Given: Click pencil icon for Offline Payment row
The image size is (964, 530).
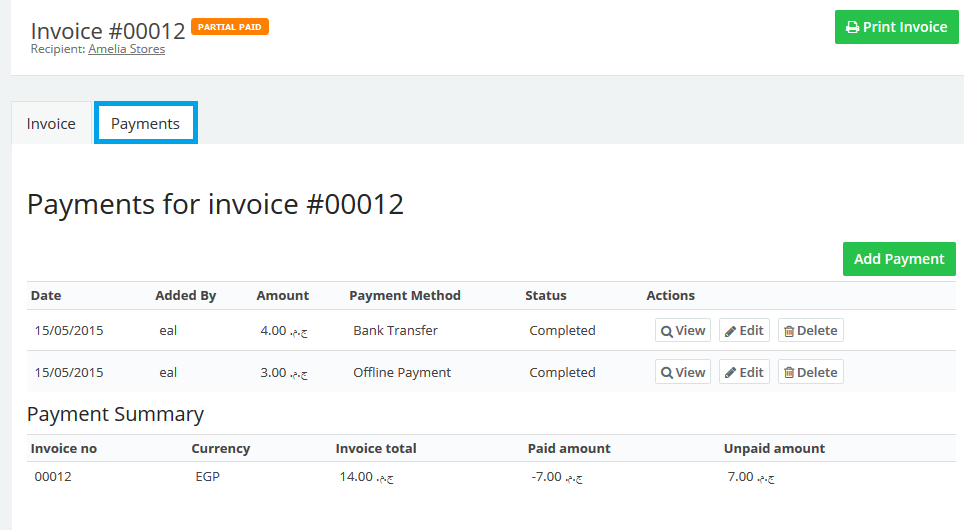Looking at the screenshot, I should (x=731, y=373).
